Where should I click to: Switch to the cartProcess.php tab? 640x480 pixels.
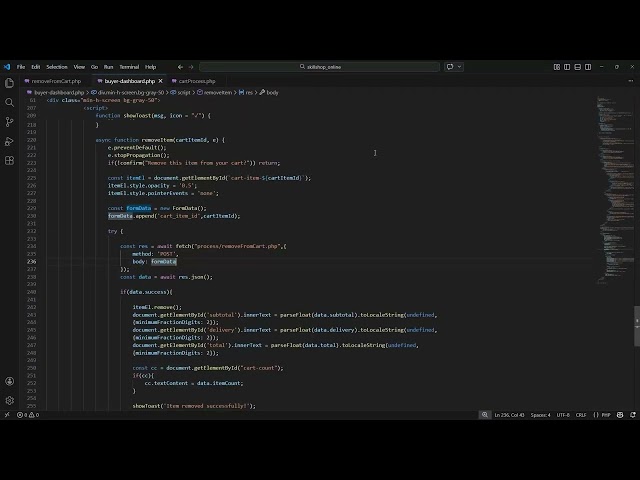click(196, 81)
